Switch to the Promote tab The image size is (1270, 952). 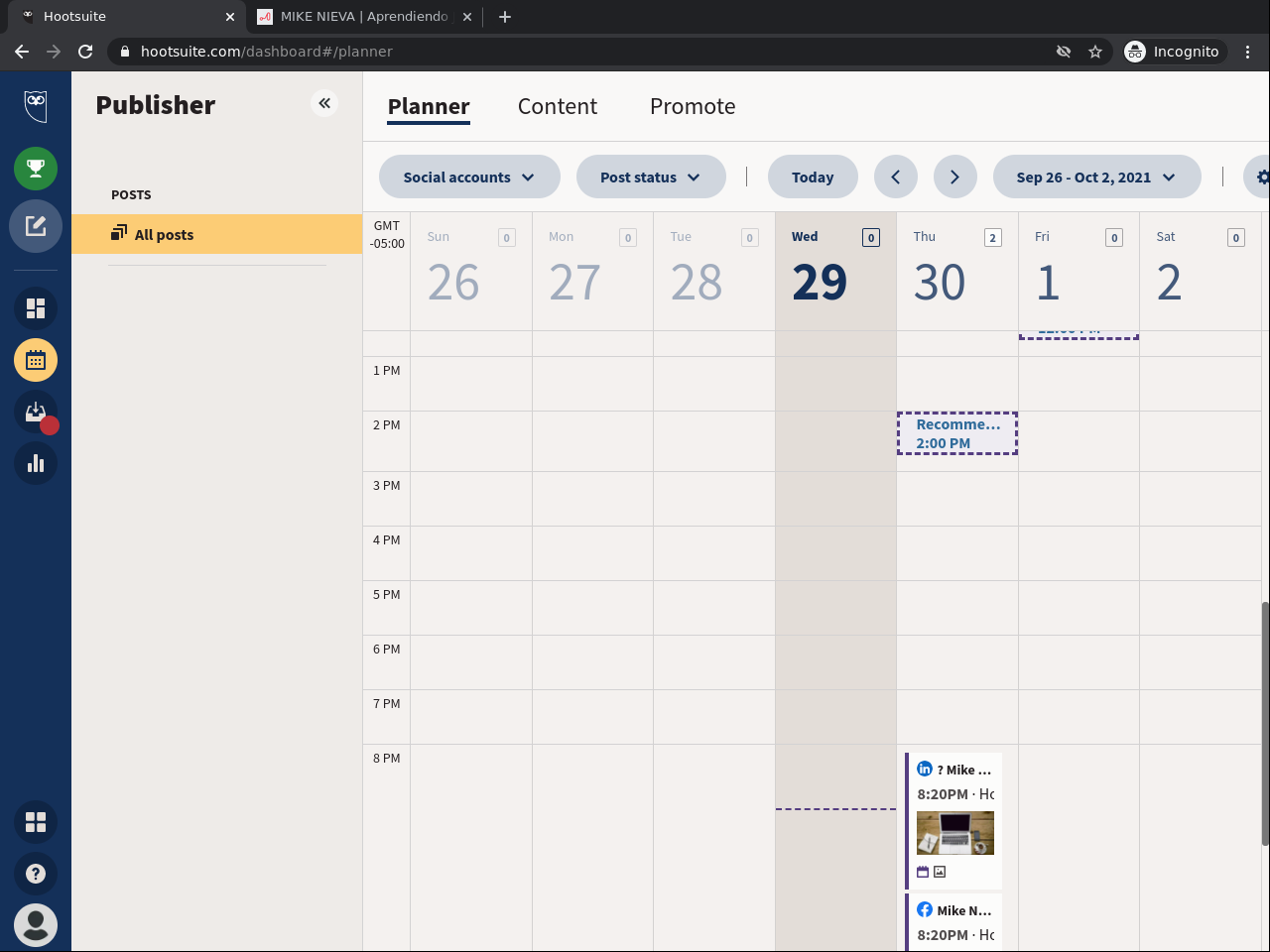point(693,107)
